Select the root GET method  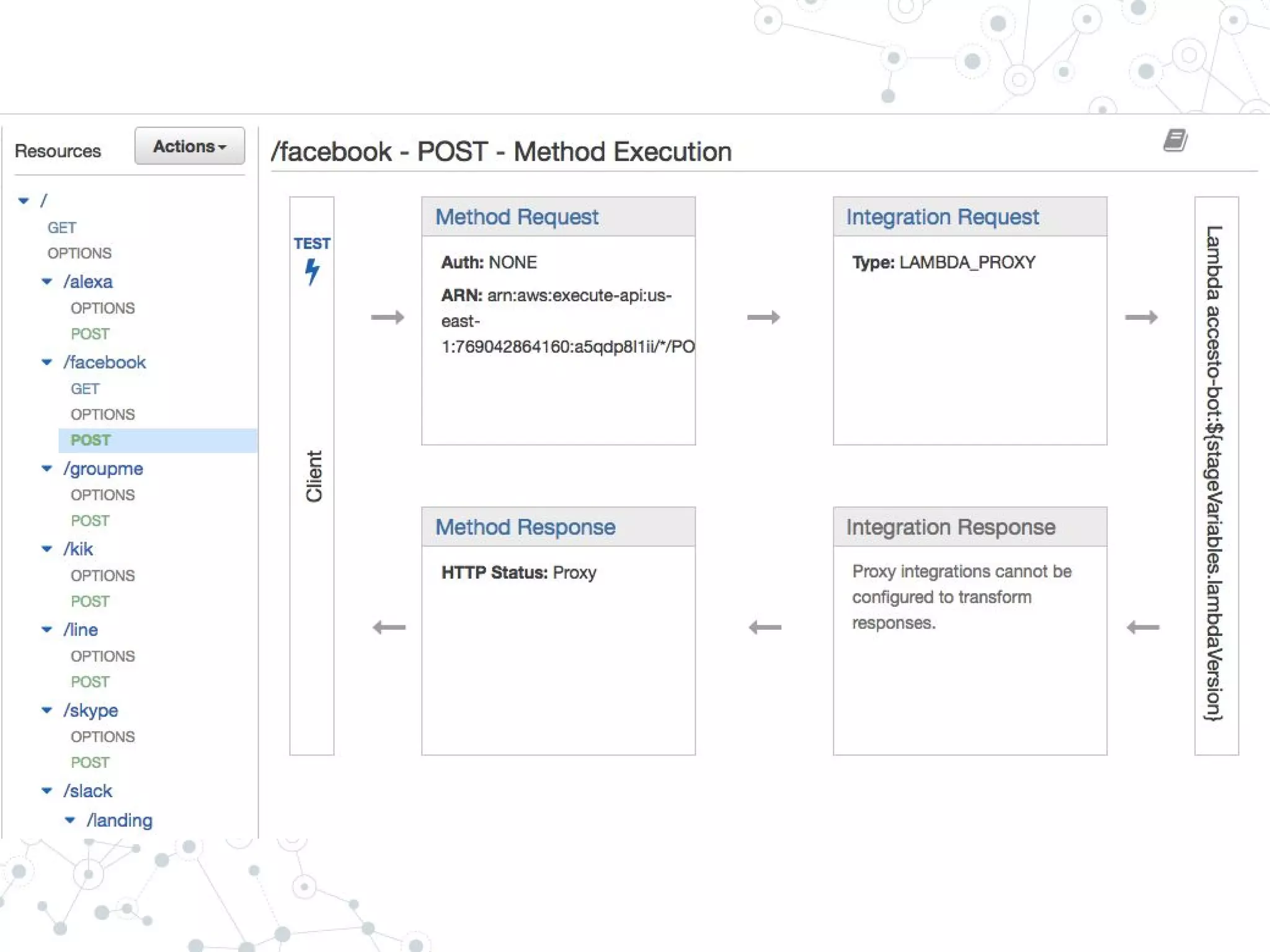pos(62,227)
